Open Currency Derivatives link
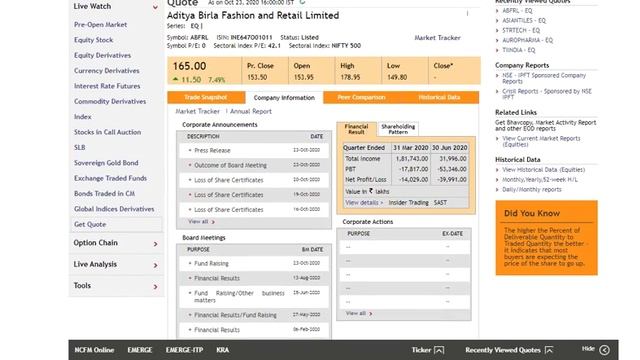 click(x=107, y=71)
